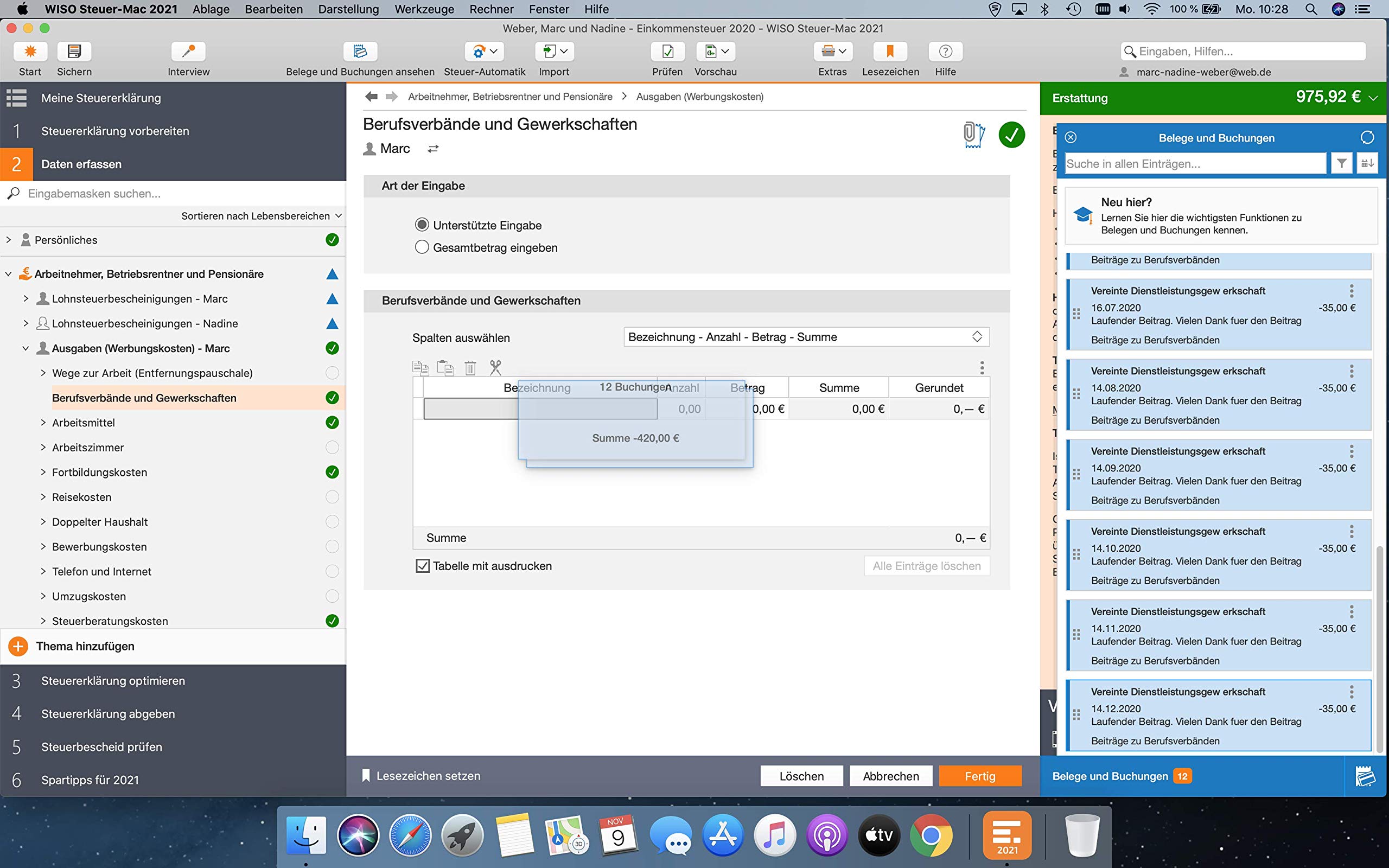Open the Rechner menu
The height and width of the screenshot is (868, 1389).
tap(492, 9)
